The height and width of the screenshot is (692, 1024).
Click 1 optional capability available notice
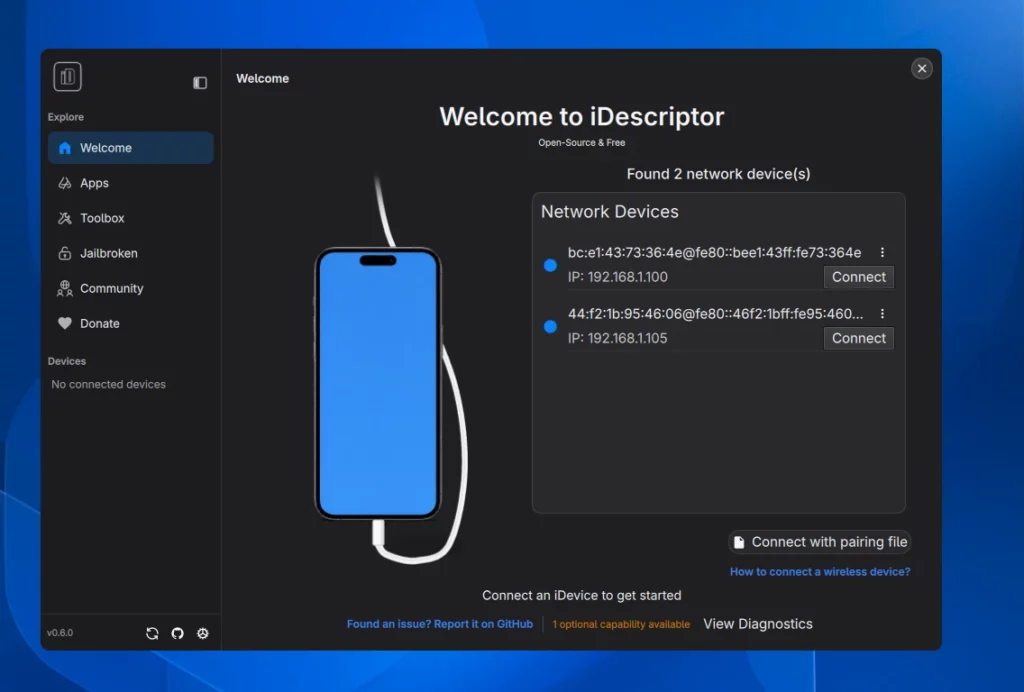[621, 625]
